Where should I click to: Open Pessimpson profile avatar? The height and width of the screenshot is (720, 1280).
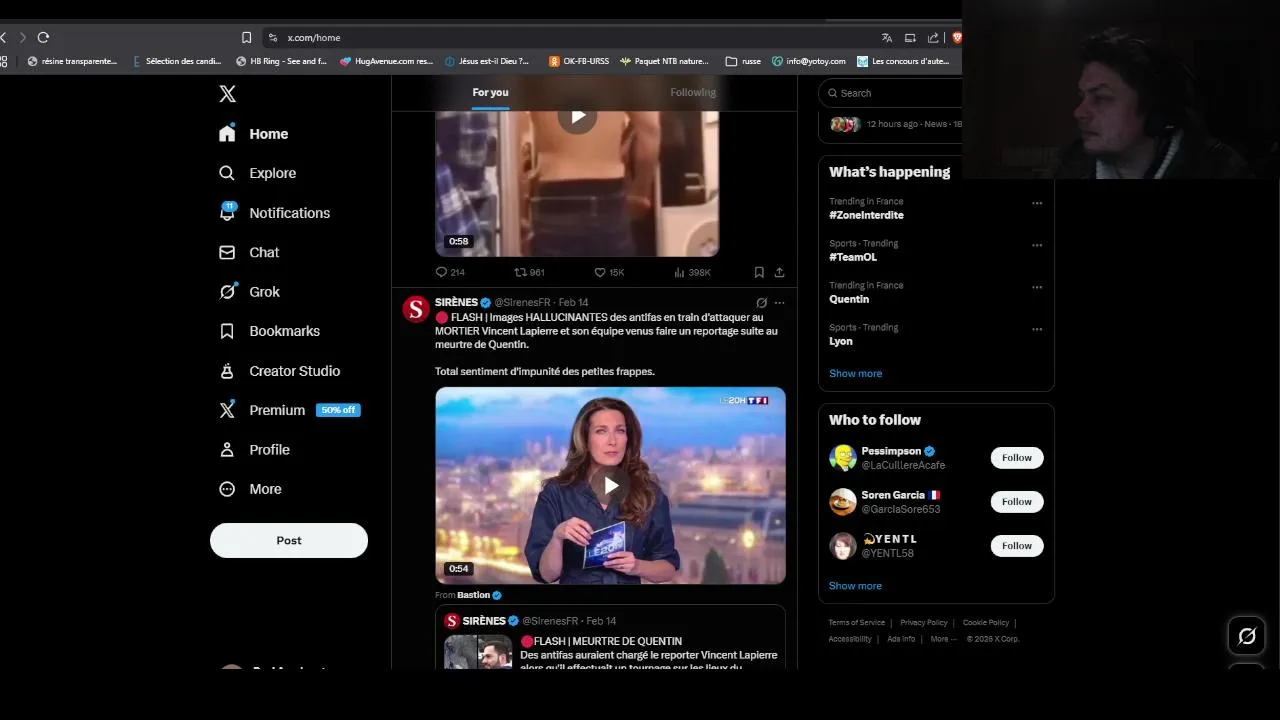click(843, 458)
